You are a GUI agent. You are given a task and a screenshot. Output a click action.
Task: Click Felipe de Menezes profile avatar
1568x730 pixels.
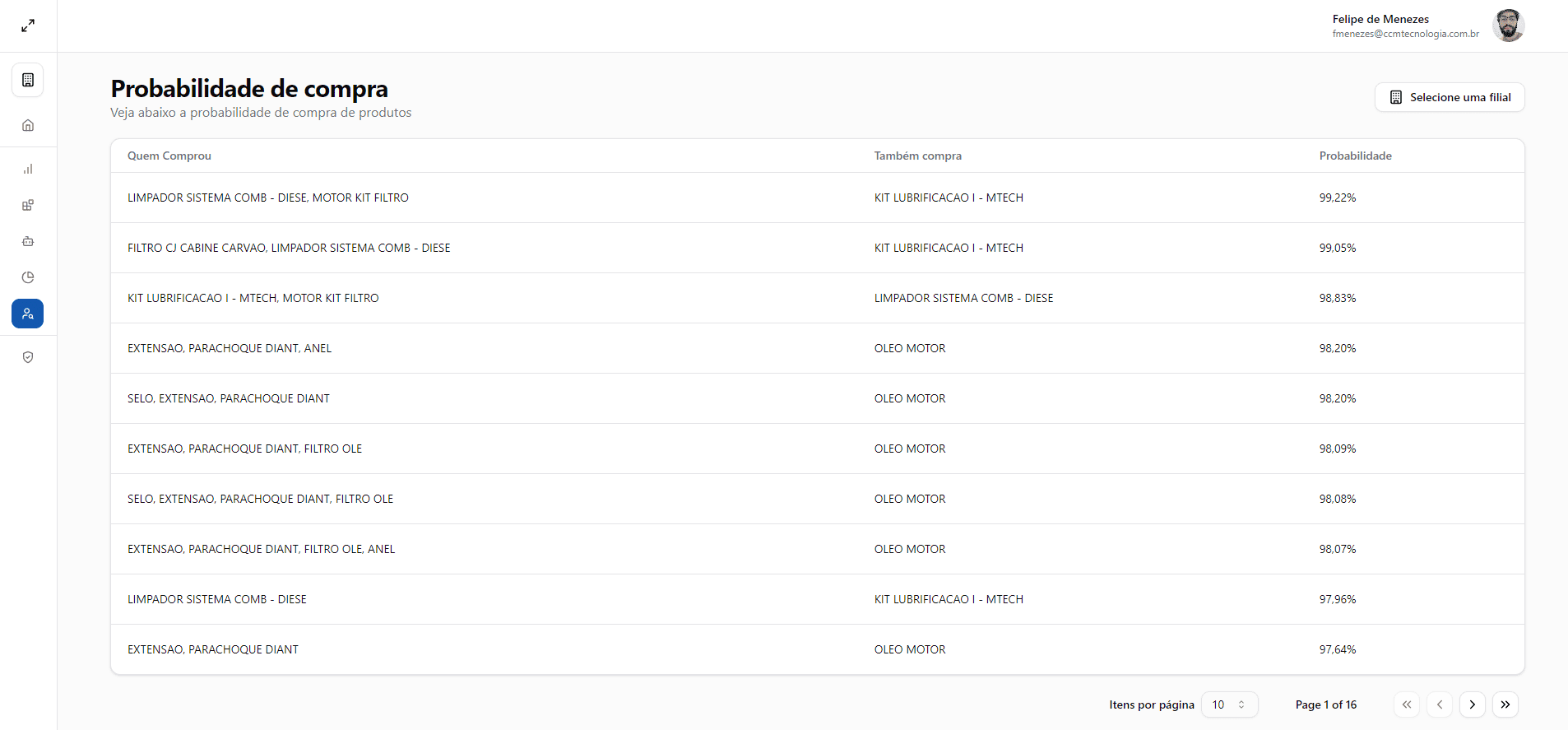coord(1508,26)
